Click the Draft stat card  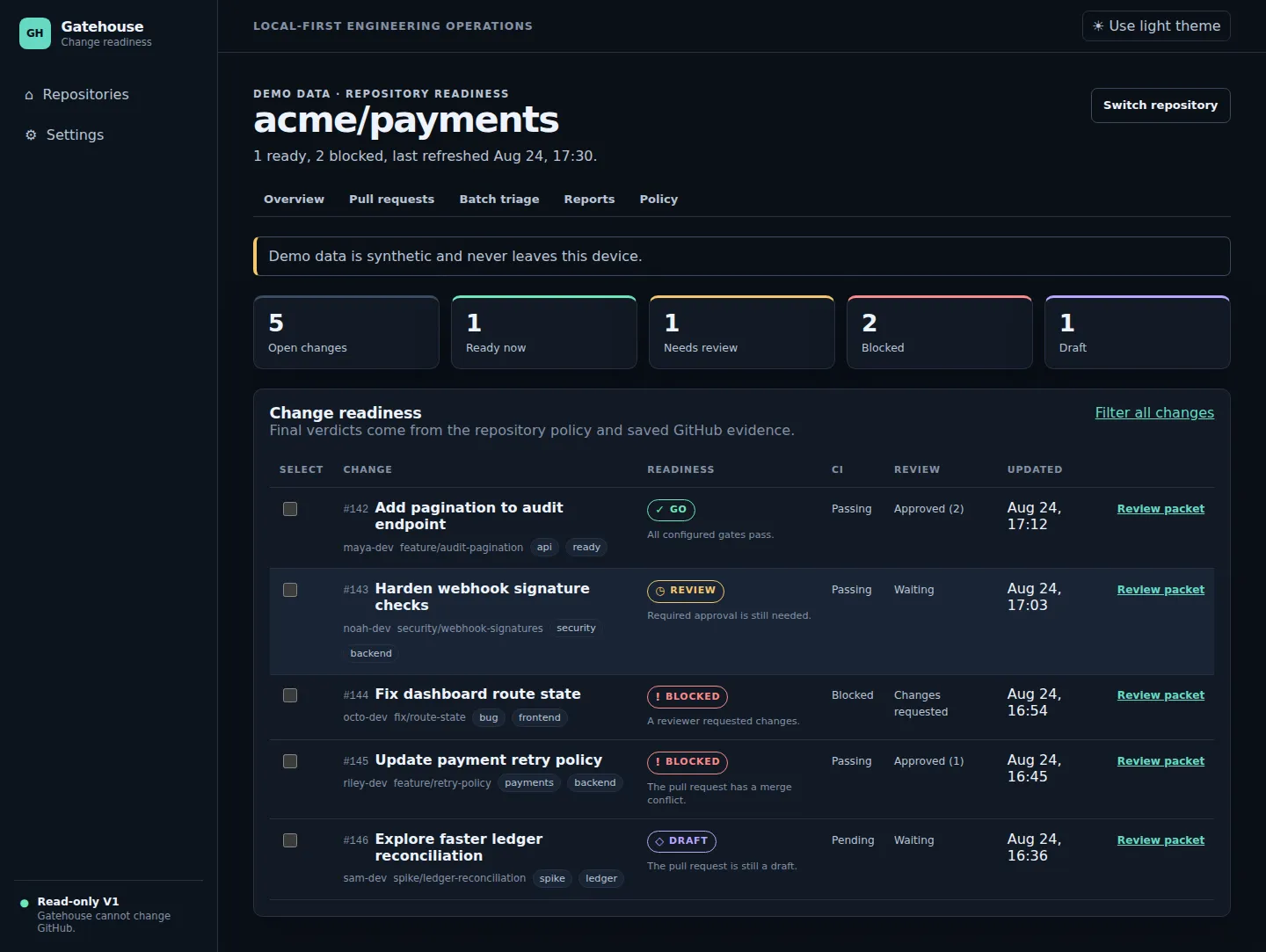(x=1138, y=332)
